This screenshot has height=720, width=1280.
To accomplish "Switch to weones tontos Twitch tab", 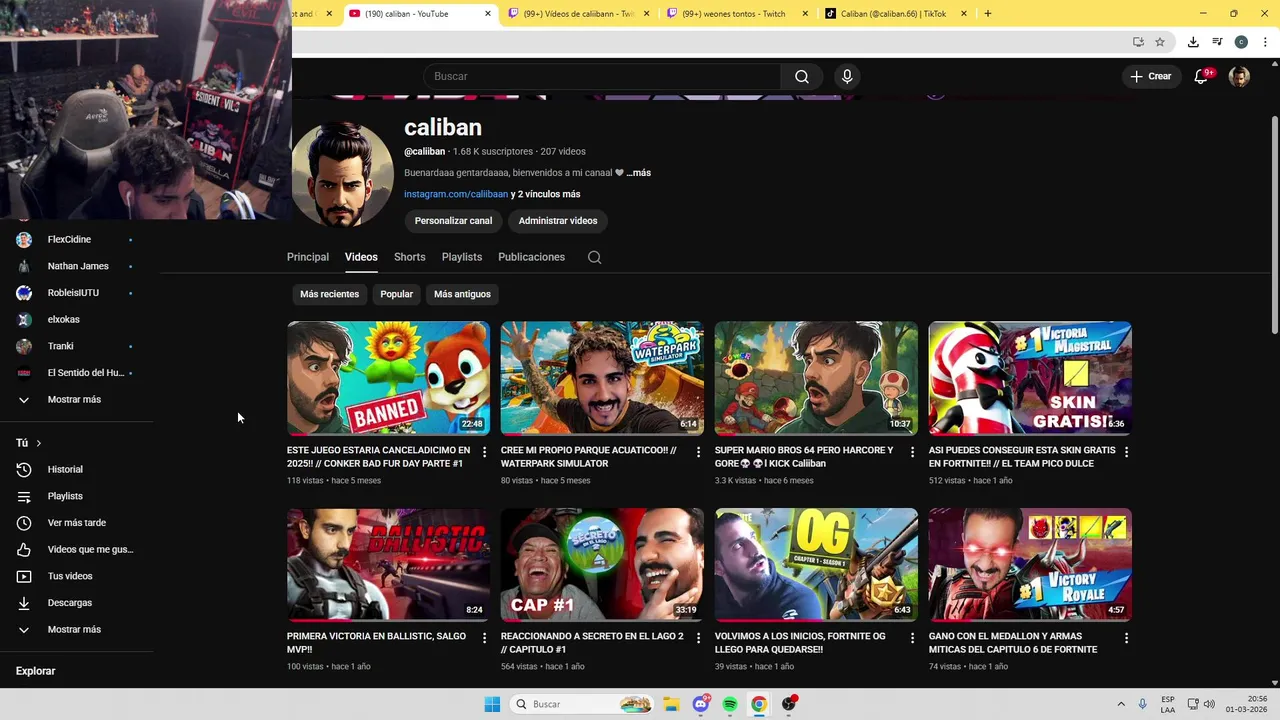I will tap(737, 14).
